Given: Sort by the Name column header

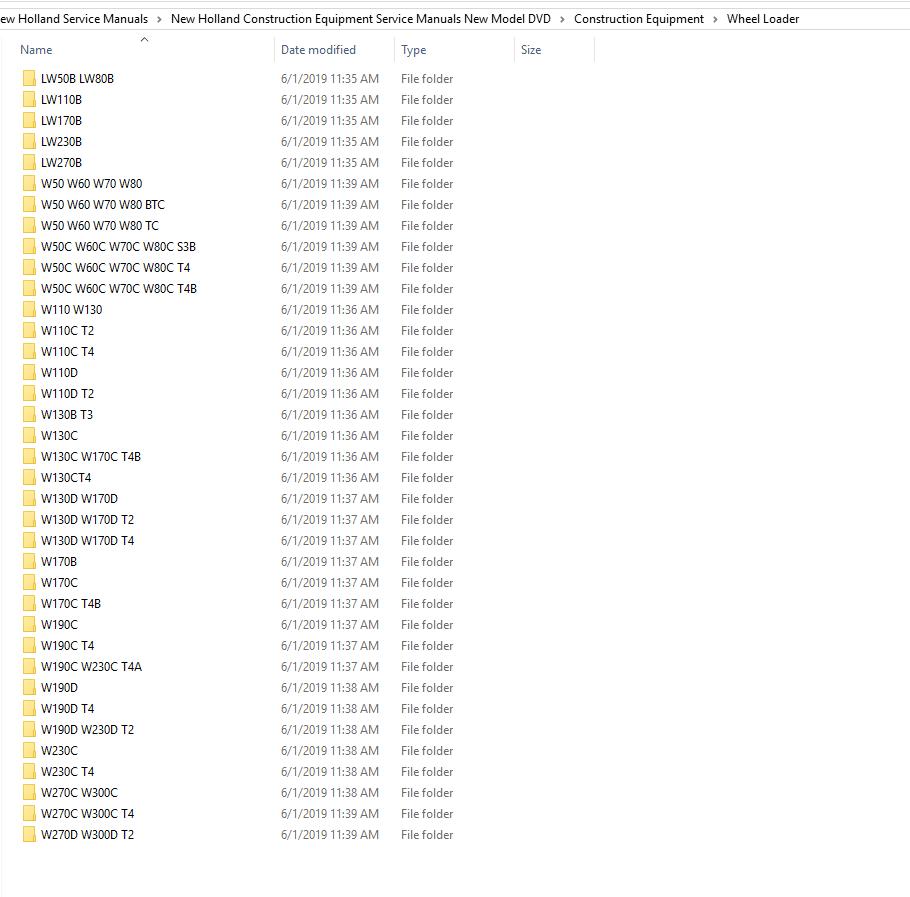Looking at the screenshot, I should point(36,50).
